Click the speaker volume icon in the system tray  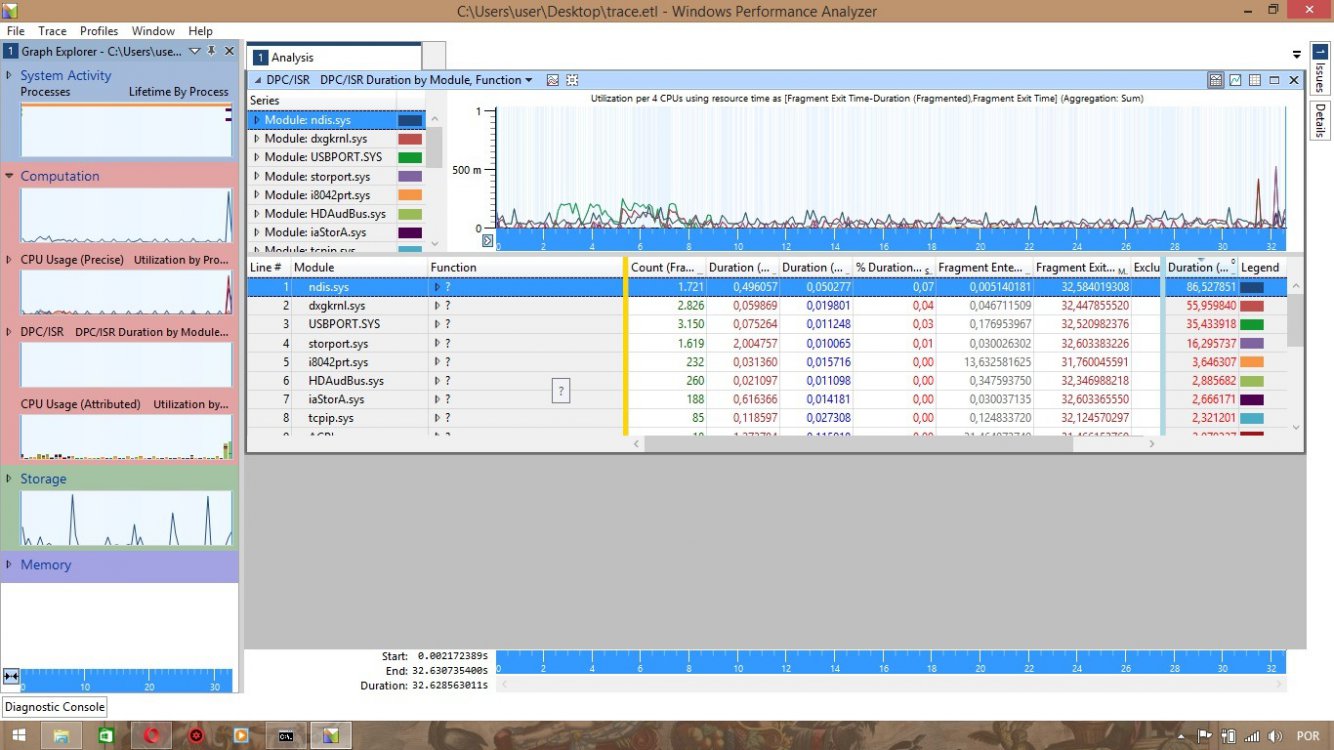coord(1274,735)
